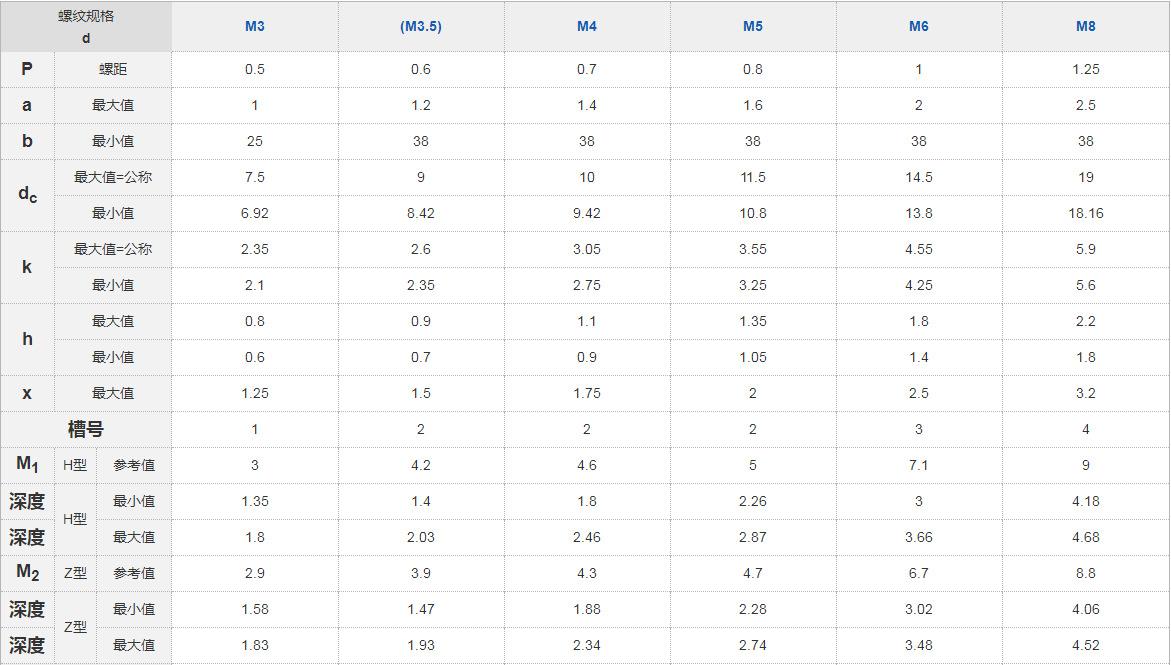Select the M1 row label cell

tap(27, 465)
